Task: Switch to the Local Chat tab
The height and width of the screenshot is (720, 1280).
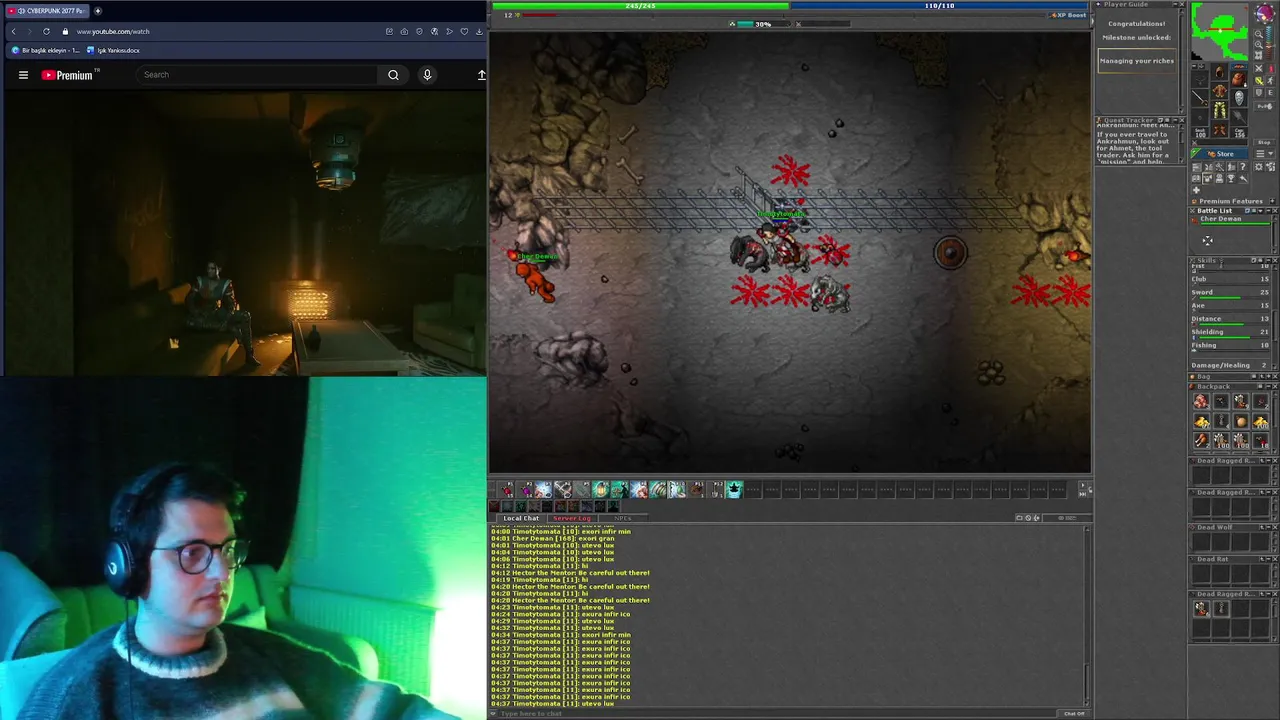Action: point(520,518)
